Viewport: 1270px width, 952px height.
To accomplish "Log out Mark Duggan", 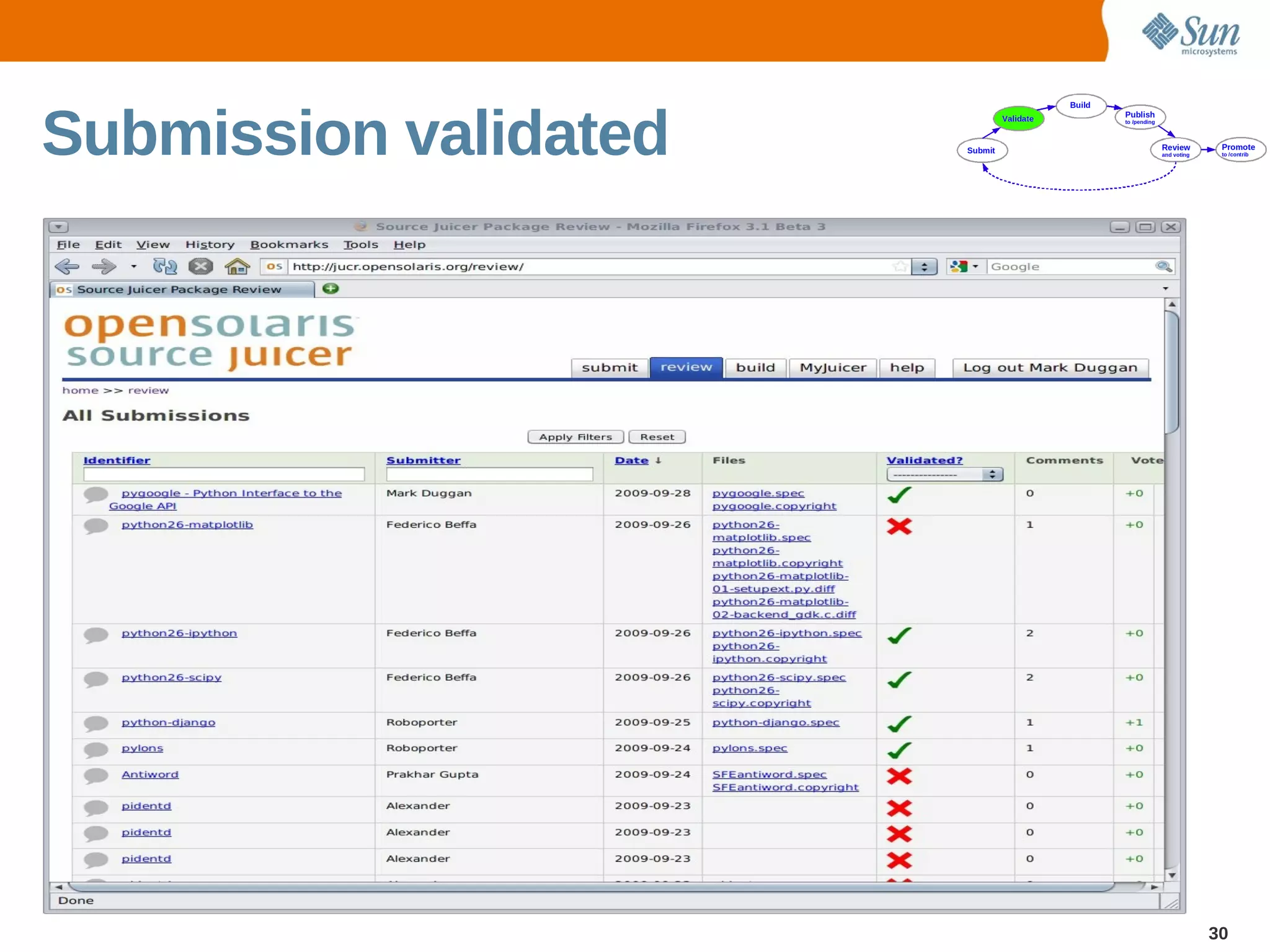I will click(1050, 368).
